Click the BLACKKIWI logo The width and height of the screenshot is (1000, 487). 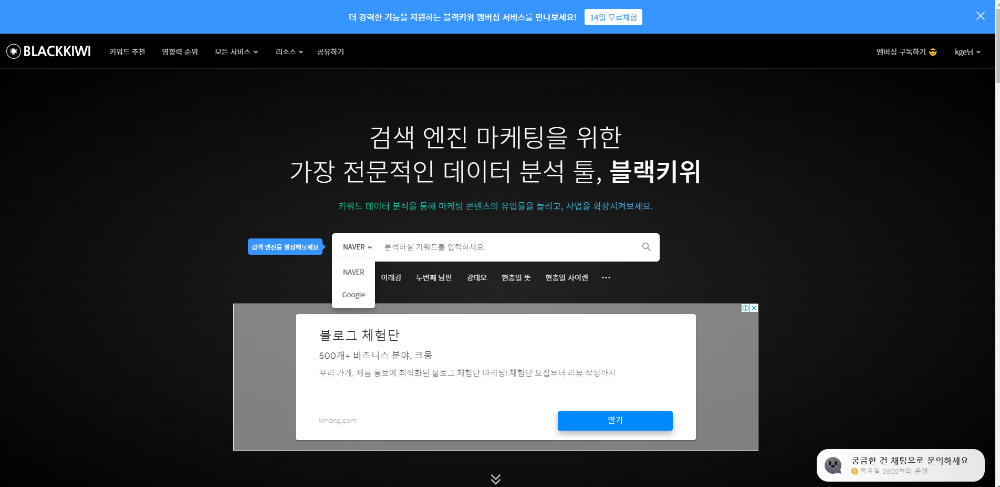point(48,52)
